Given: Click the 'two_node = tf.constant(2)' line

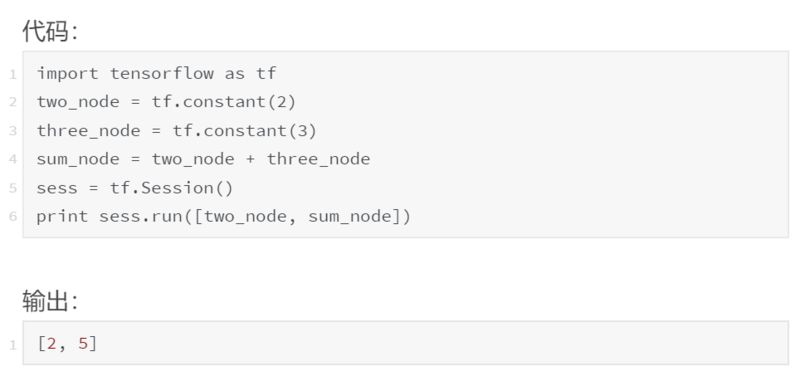Looking at the screenshot, I should 166,103.
